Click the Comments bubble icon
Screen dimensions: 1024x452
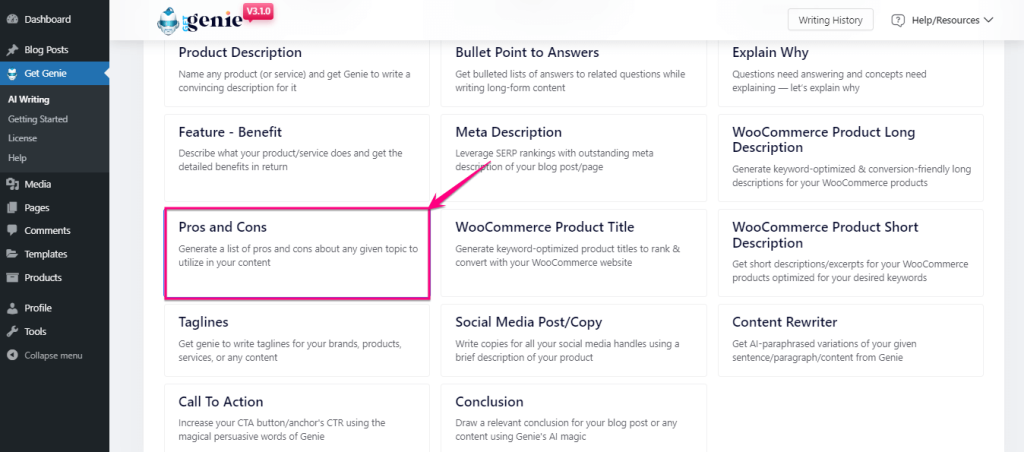12,231
